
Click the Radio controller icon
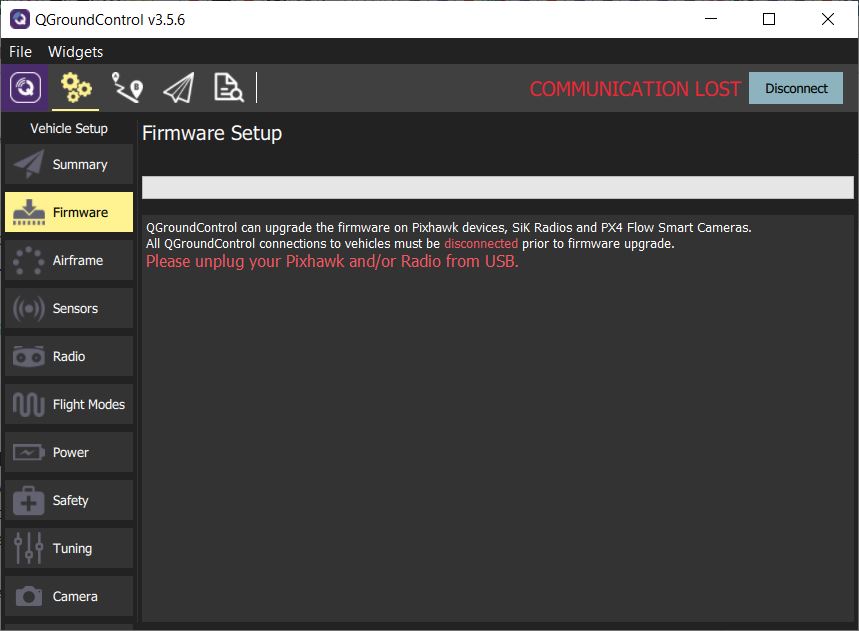(28, 357)
